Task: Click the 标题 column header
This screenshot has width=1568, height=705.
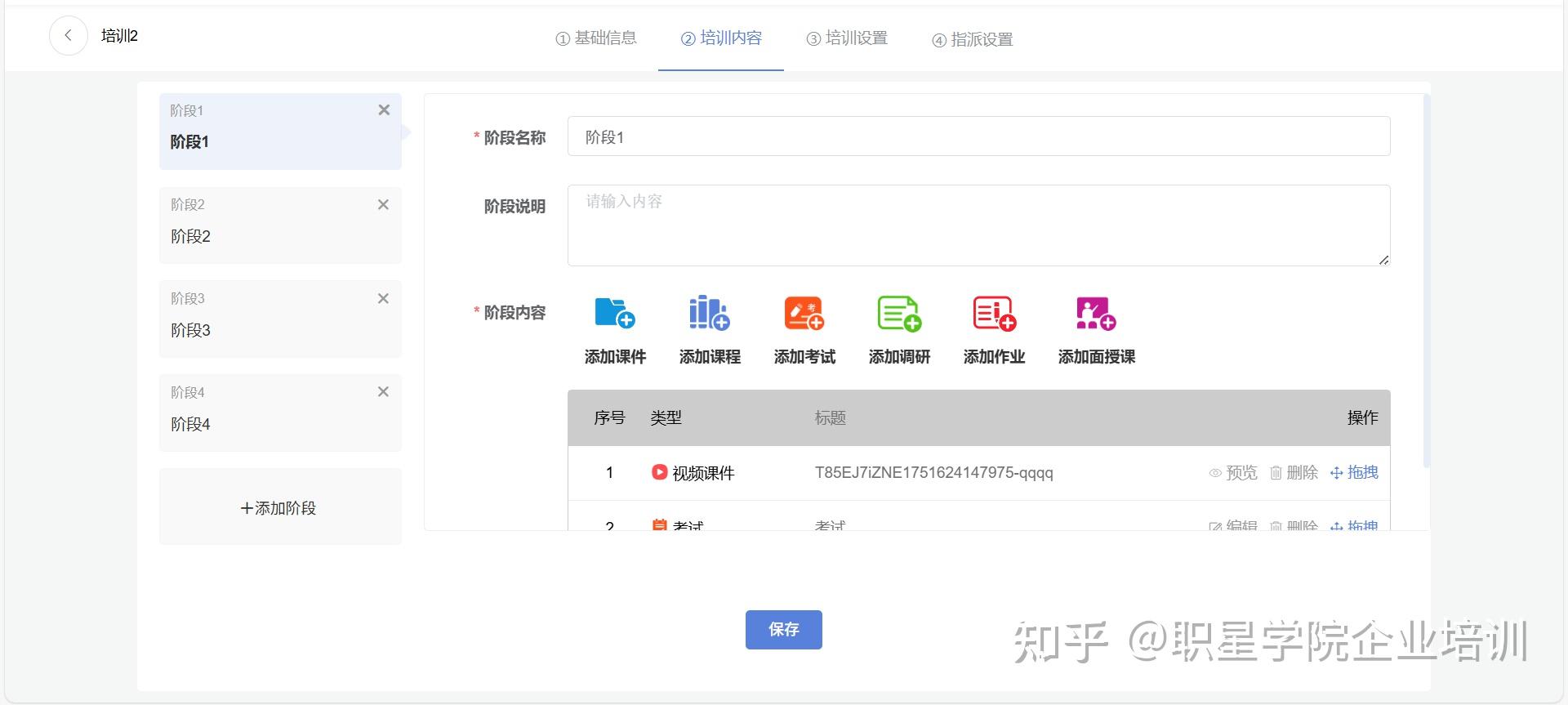Action: pyautogui.click(x=830, y=418)
